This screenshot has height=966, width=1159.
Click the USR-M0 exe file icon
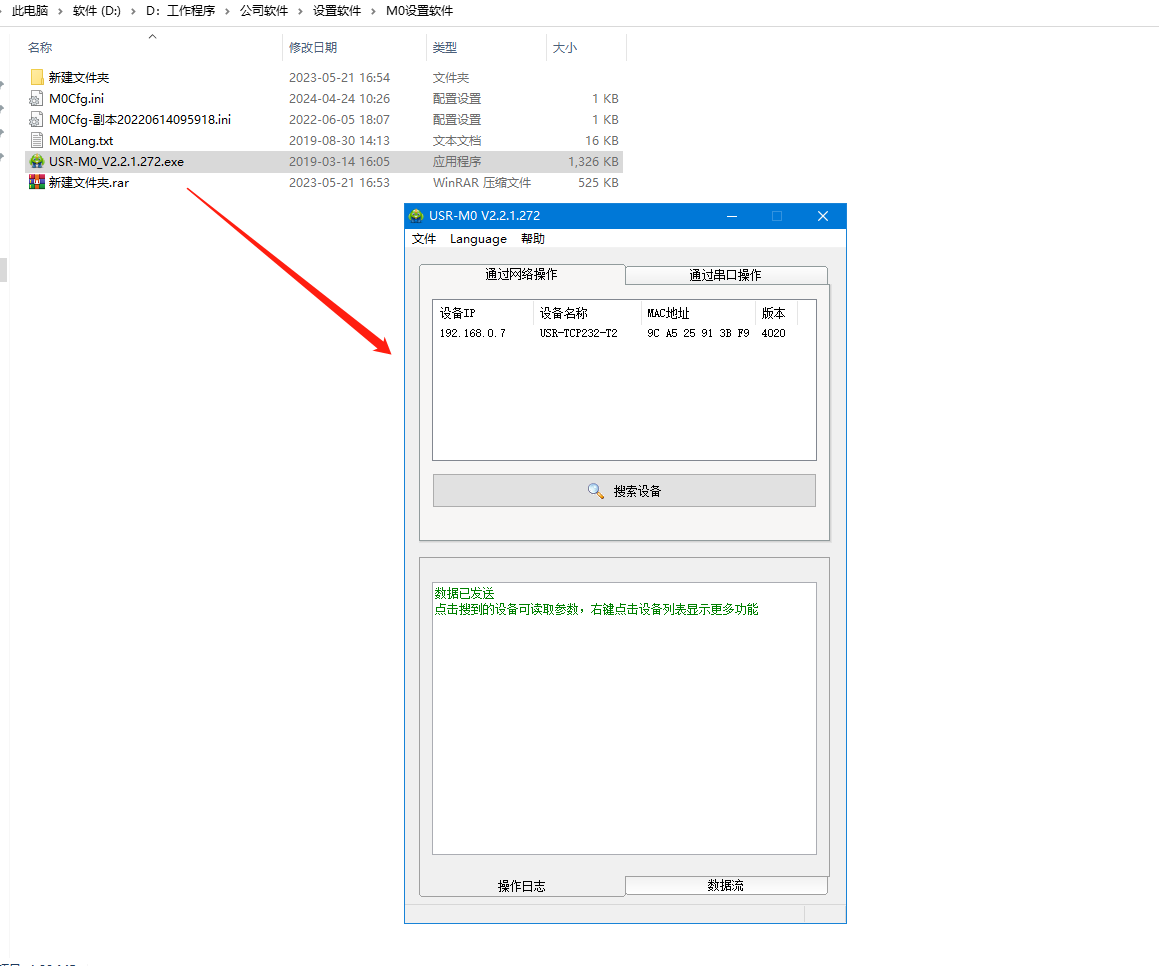[37, 161]
